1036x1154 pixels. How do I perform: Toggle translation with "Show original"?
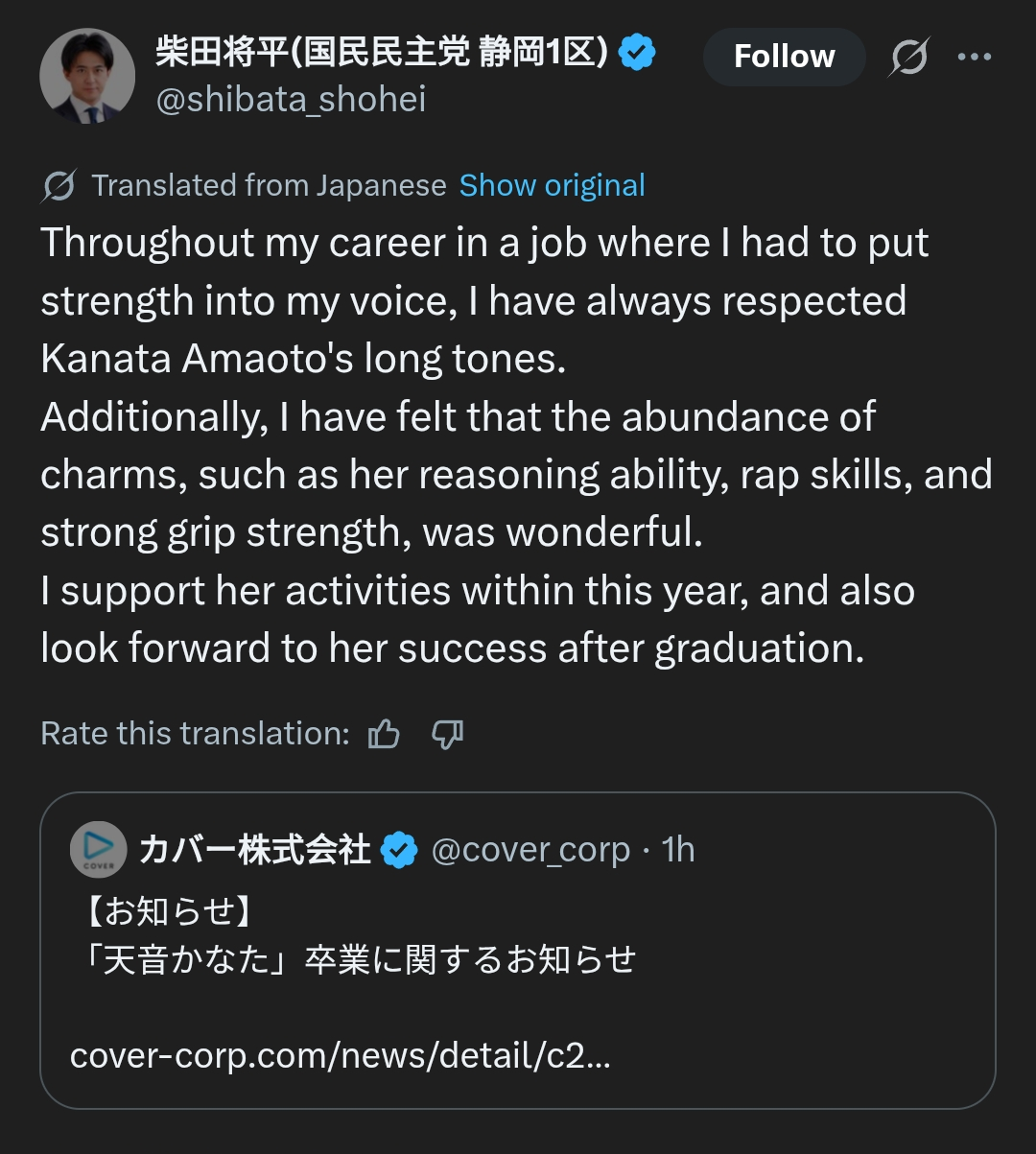click(x=552, y=185)
